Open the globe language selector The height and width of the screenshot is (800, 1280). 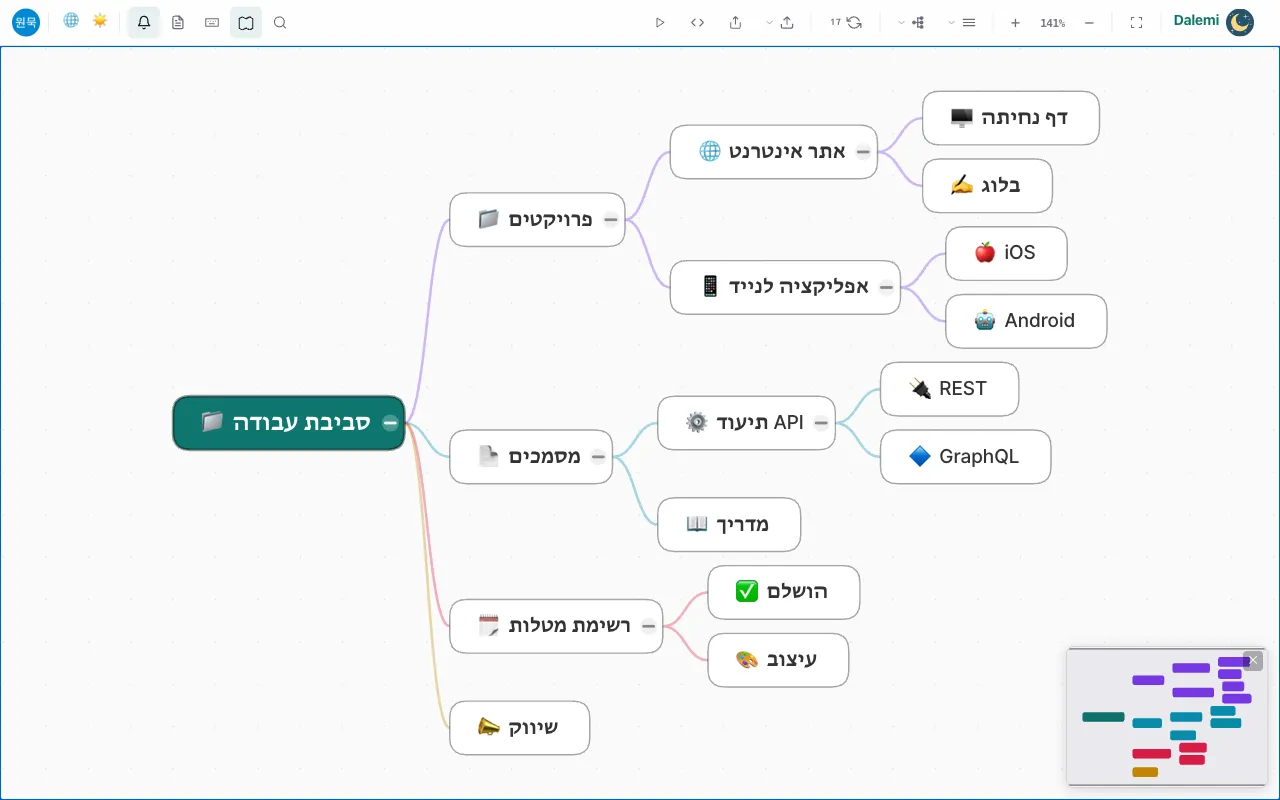click(x=71, y=20)
